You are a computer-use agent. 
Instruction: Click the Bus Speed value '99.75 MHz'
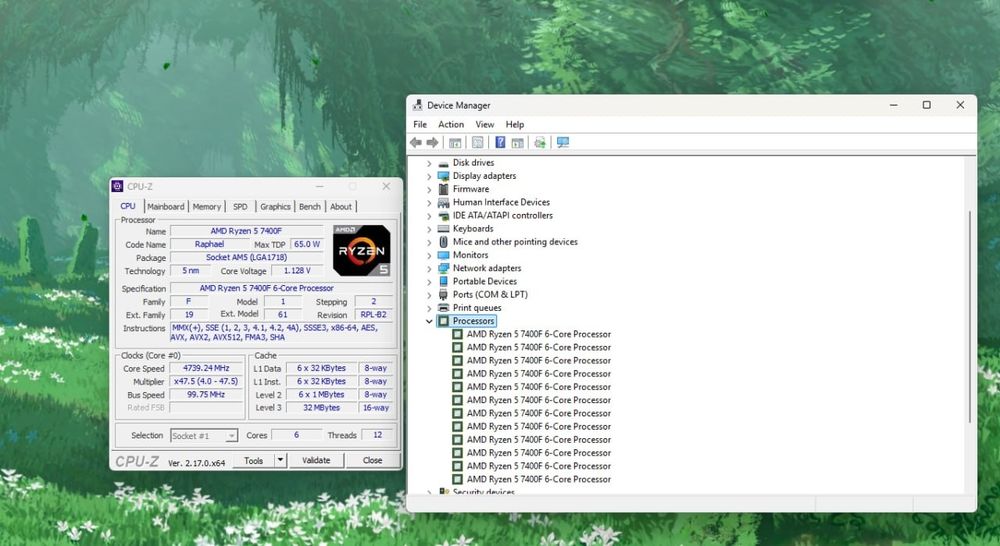[207, 395]
